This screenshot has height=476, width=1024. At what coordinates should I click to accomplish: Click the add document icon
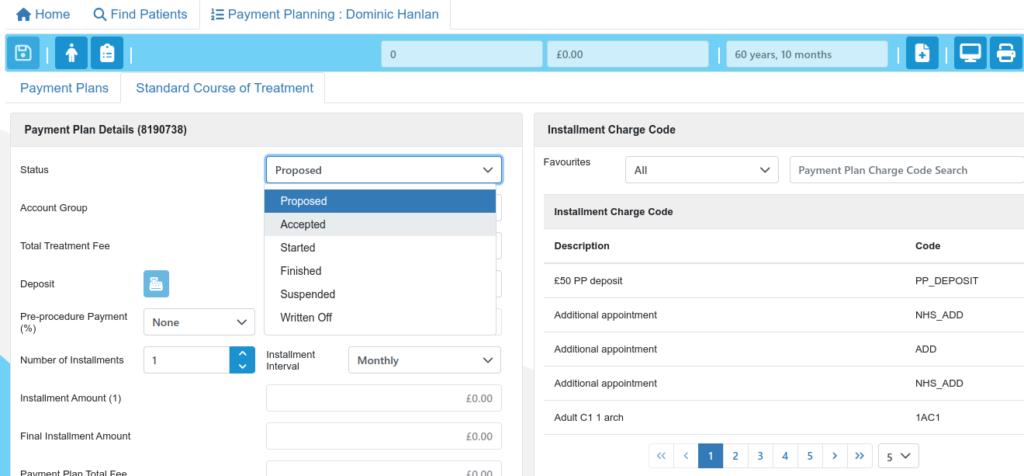coord(922,53)
